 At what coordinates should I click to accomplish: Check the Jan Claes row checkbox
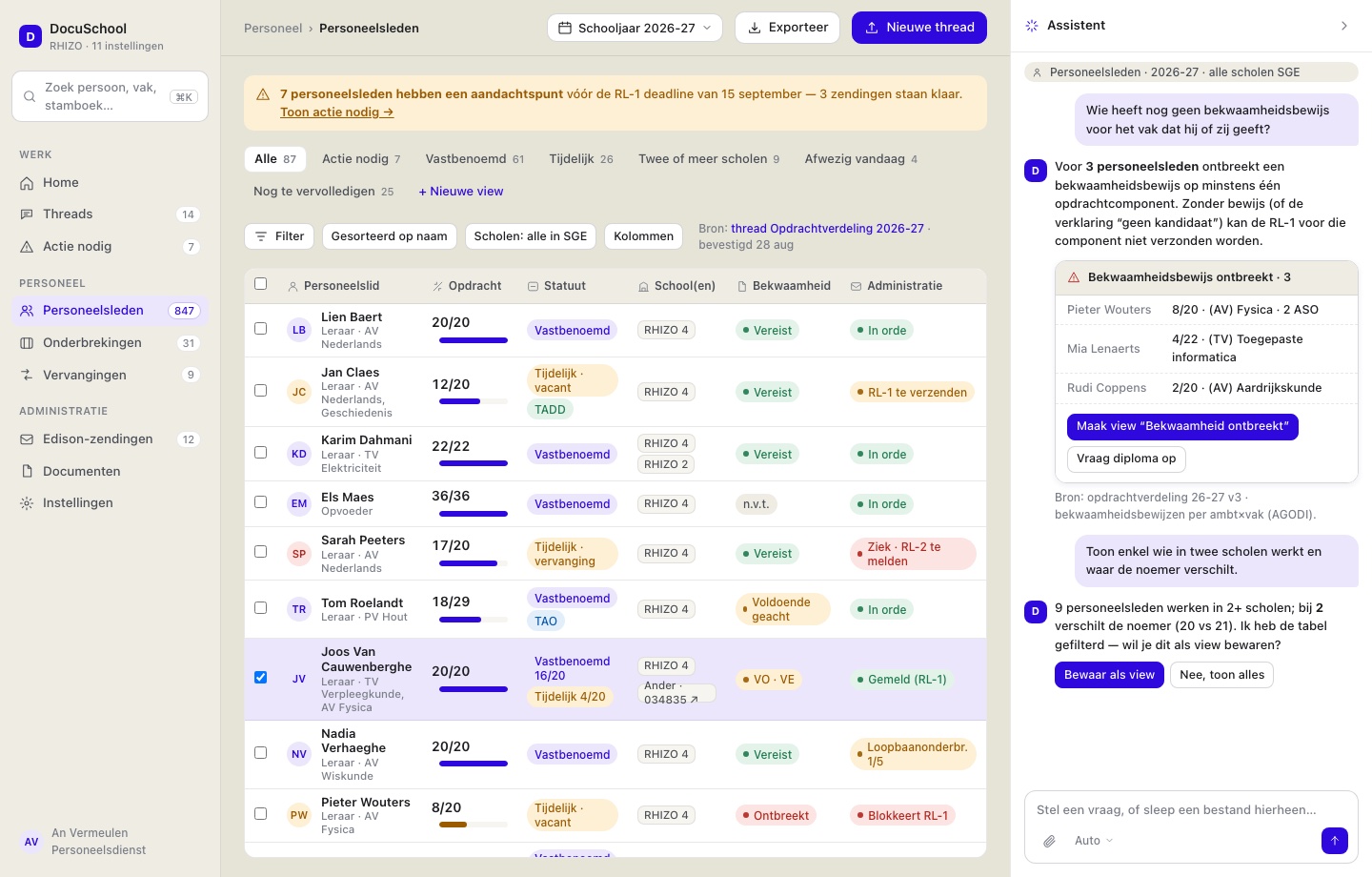261,391
